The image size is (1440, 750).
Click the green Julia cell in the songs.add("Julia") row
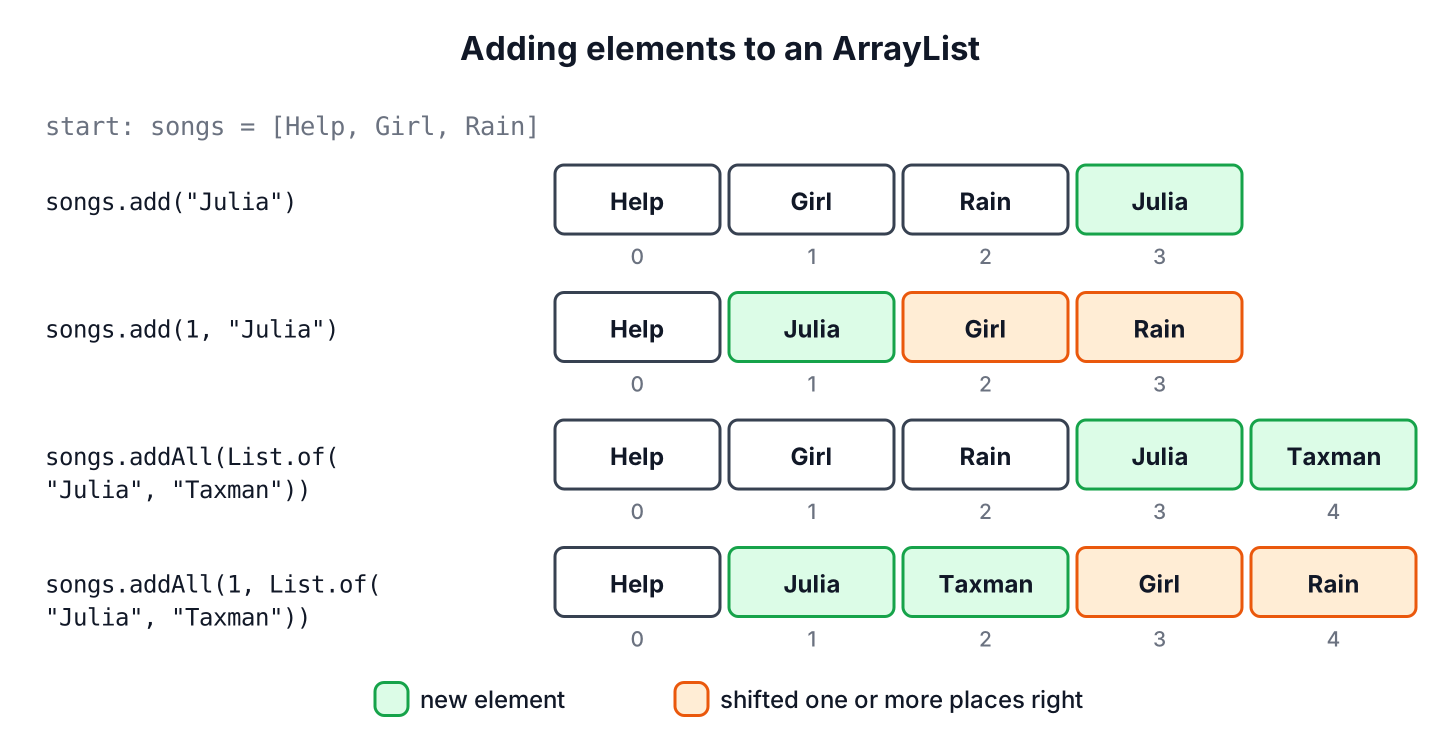(1159, 199)
